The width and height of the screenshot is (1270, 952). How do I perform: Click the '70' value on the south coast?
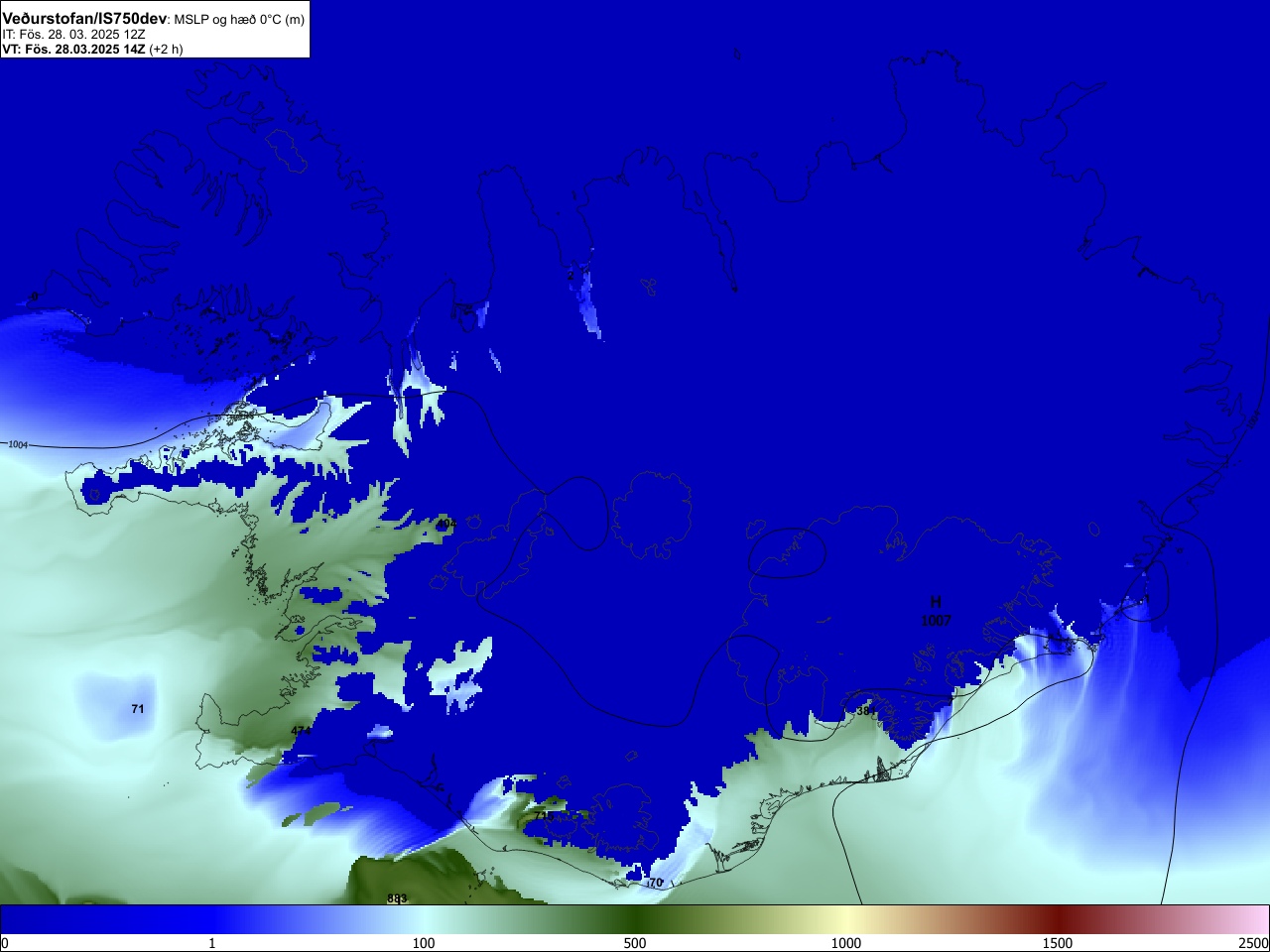click(x=655, y=883)
